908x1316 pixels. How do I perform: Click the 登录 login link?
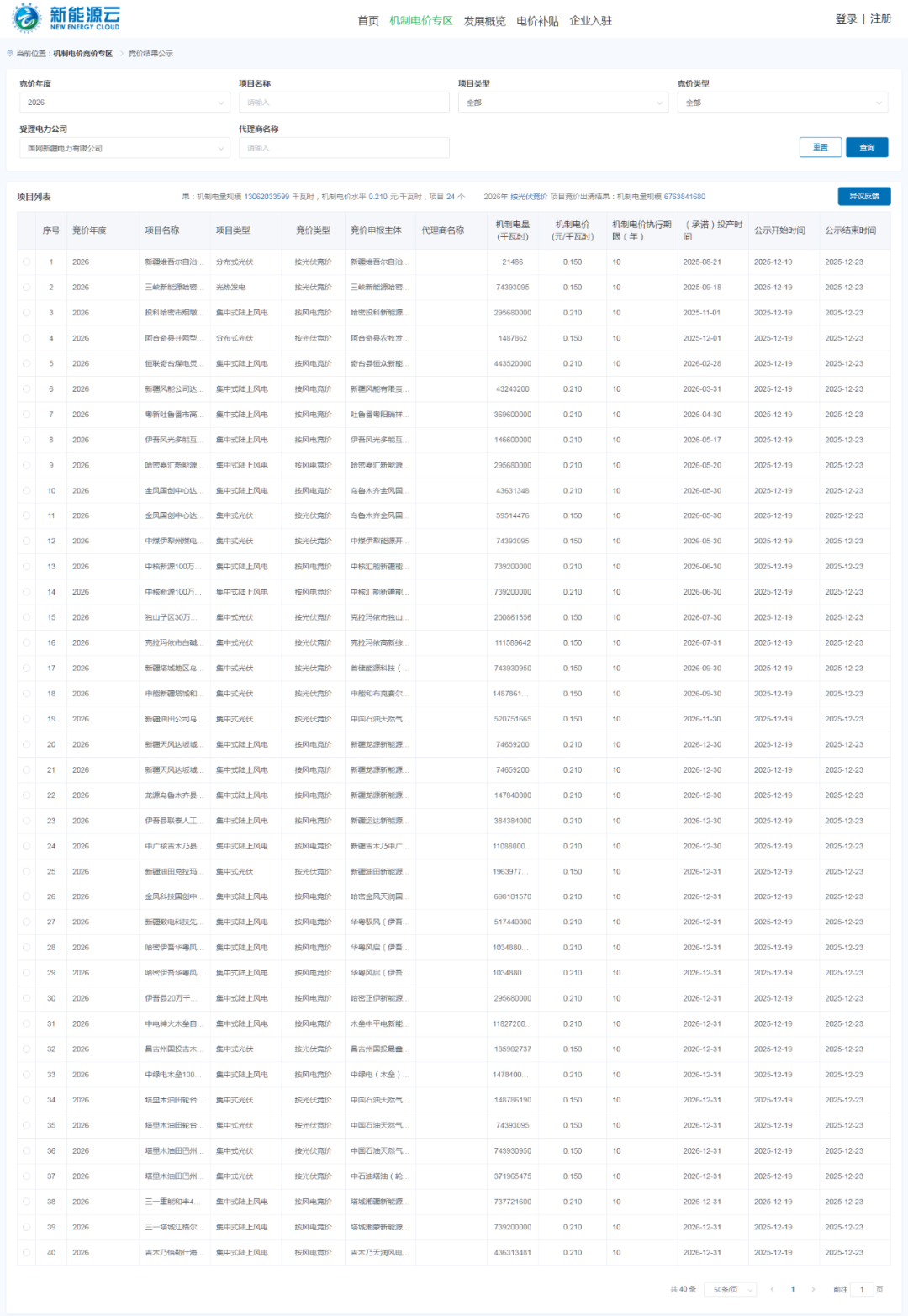coord(846,18)
